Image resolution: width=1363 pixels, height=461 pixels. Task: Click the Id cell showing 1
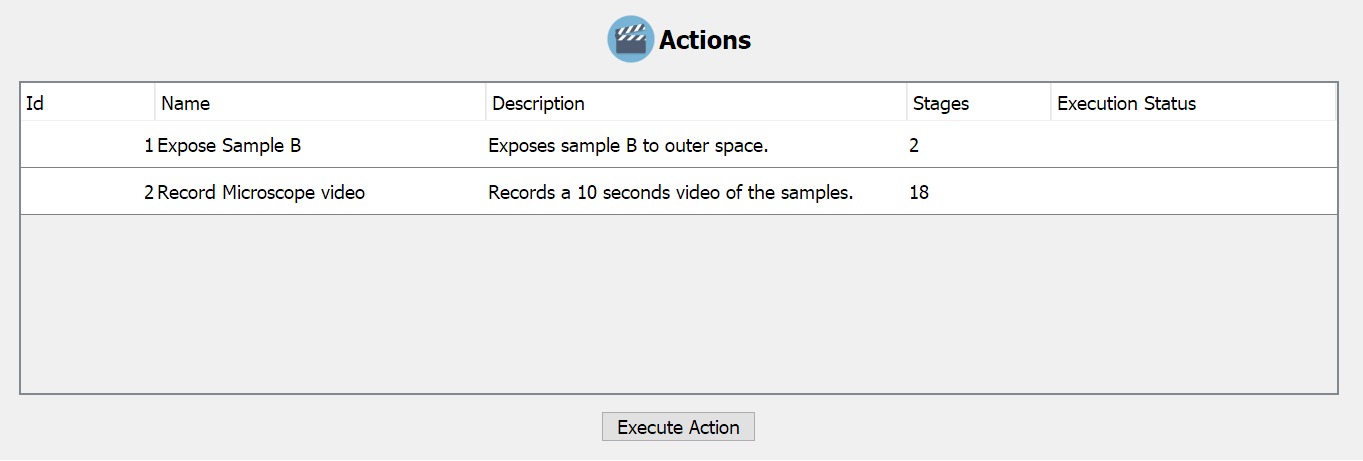click(149, 145)
